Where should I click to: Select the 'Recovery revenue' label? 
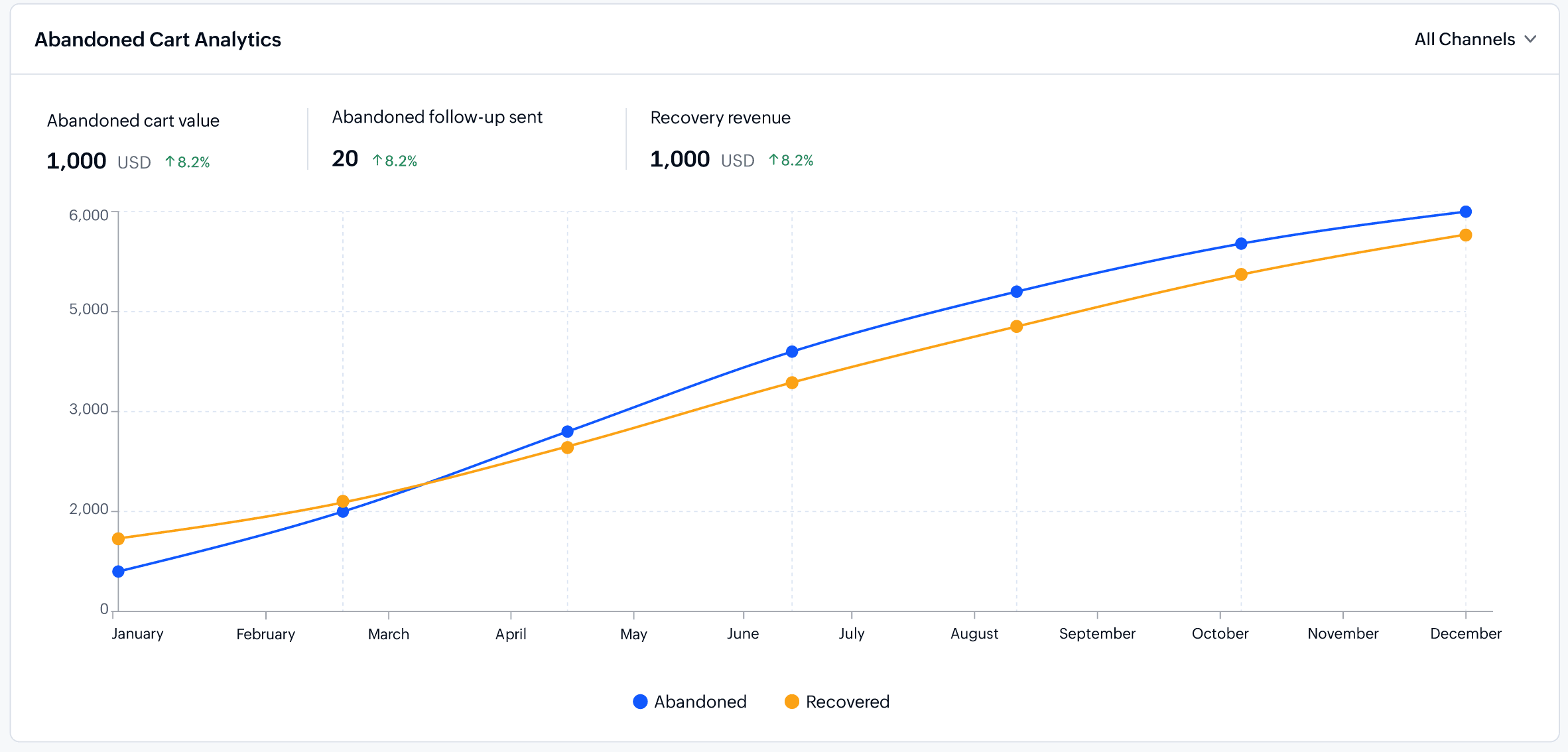coord(720,117)
